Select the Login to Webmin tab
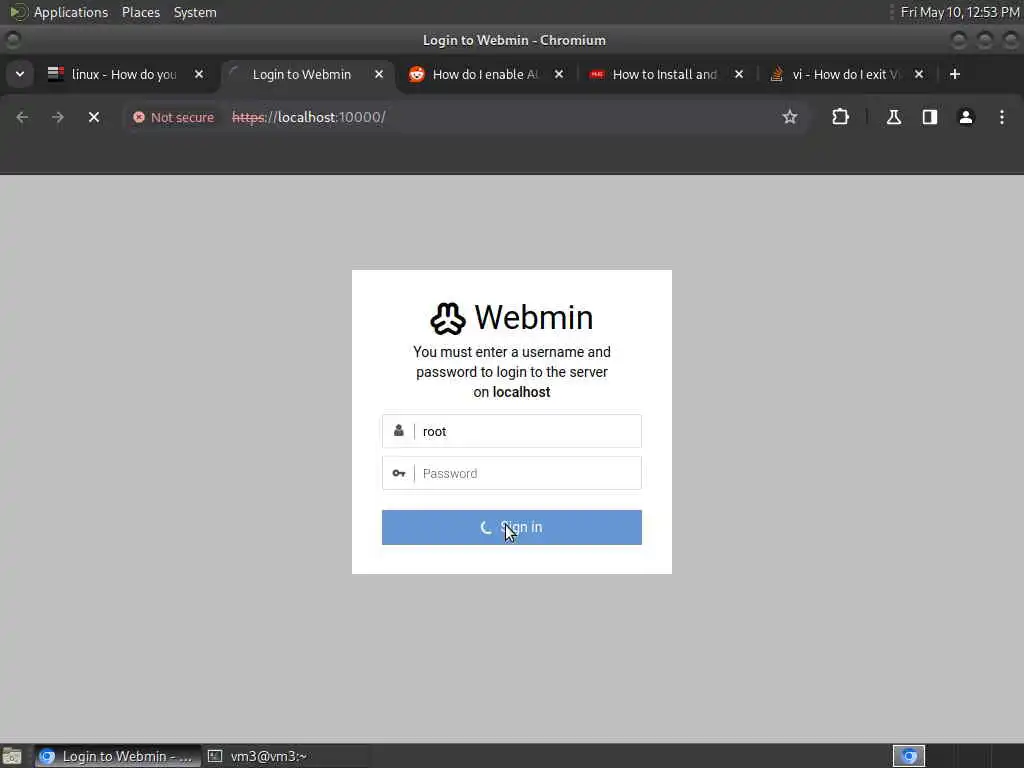 tap(302, 74)
